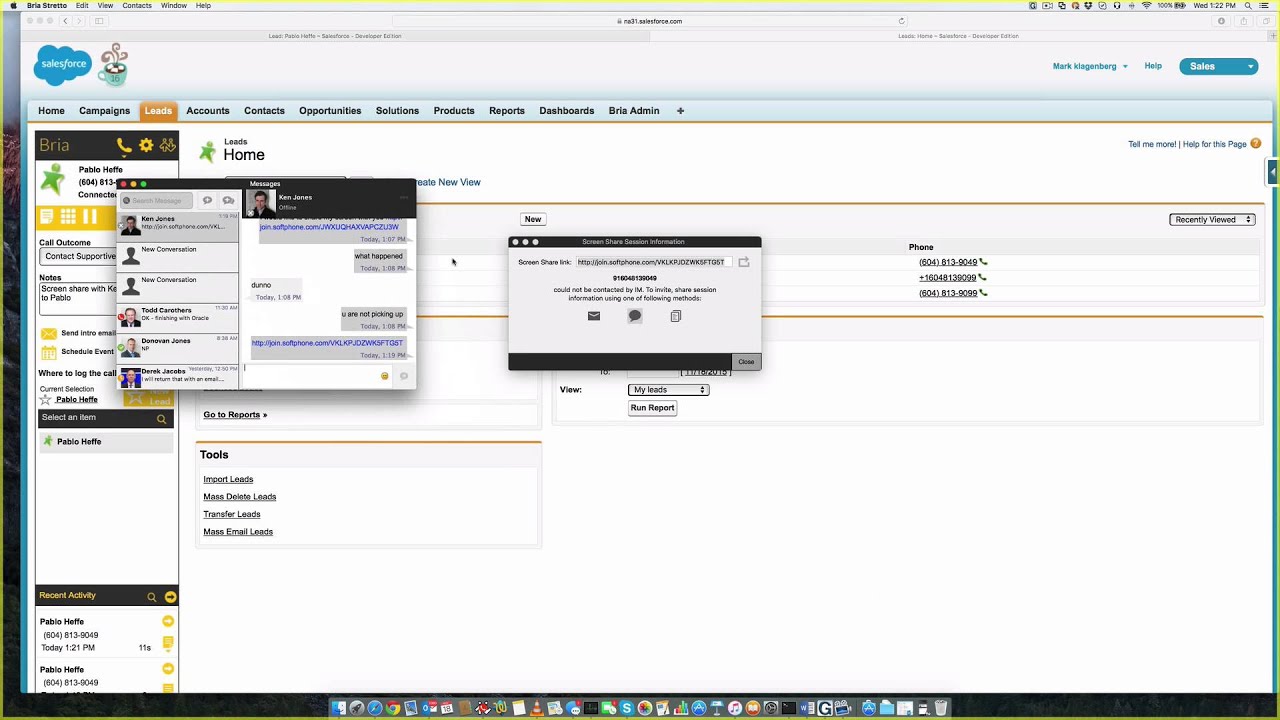Click the help question mark icon
1280x720 pixels.
1256,144
